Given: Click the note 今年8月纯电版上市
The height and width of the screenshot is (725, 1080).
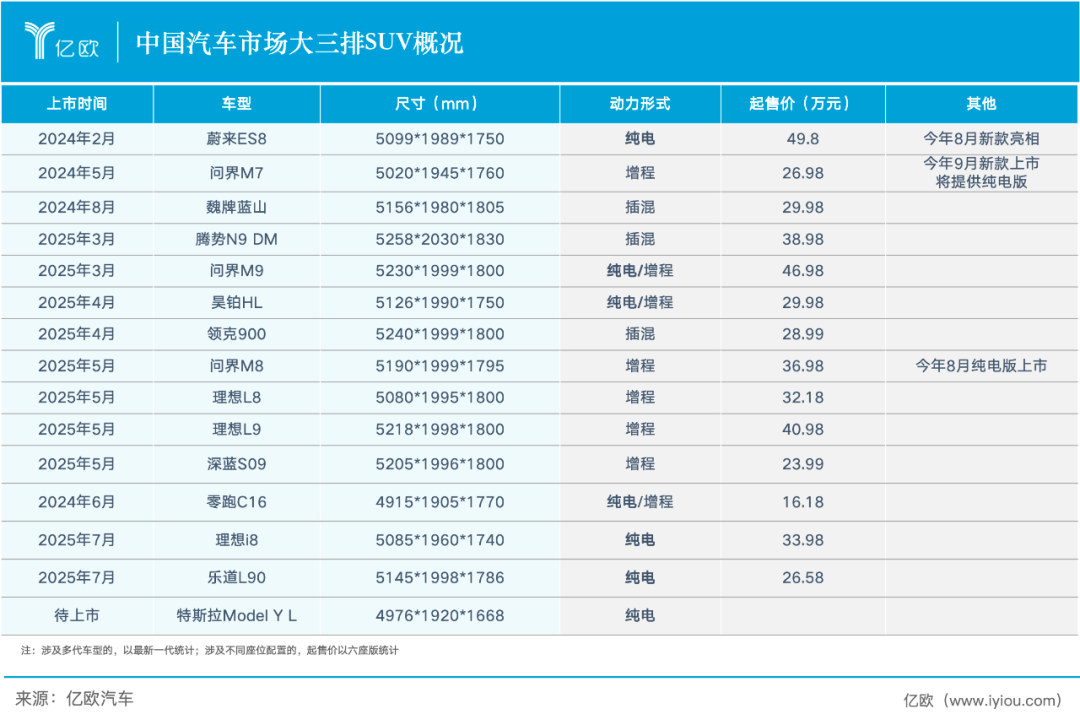Looking at the screenshot, I should (982, 366).
